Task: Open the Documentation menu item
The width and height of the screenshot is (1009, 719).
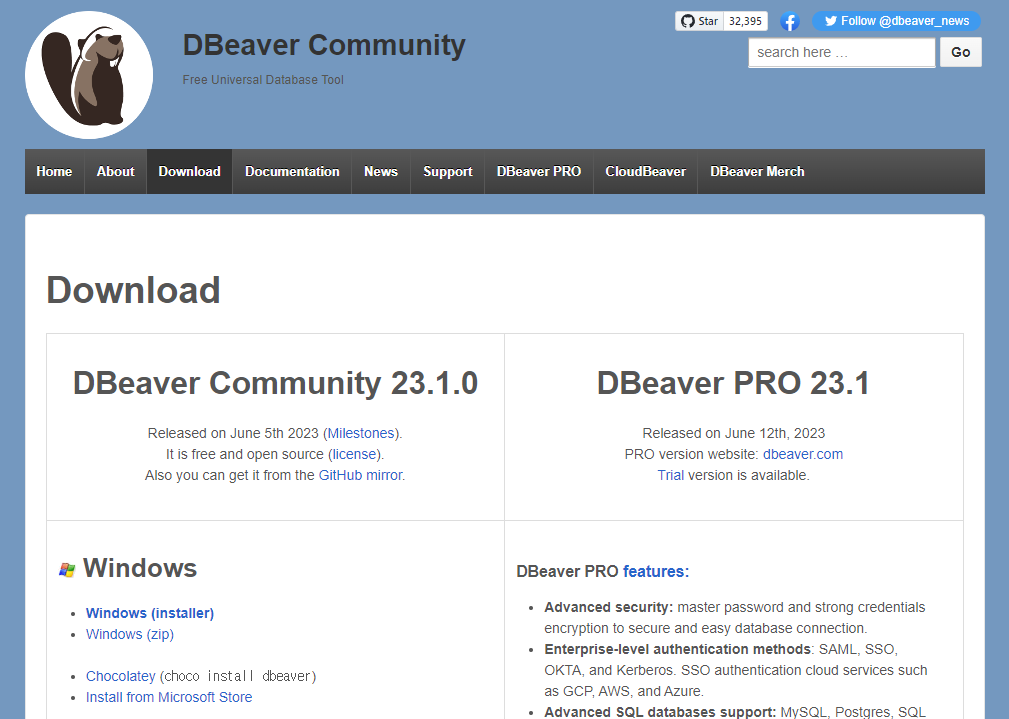Action: 292,171
